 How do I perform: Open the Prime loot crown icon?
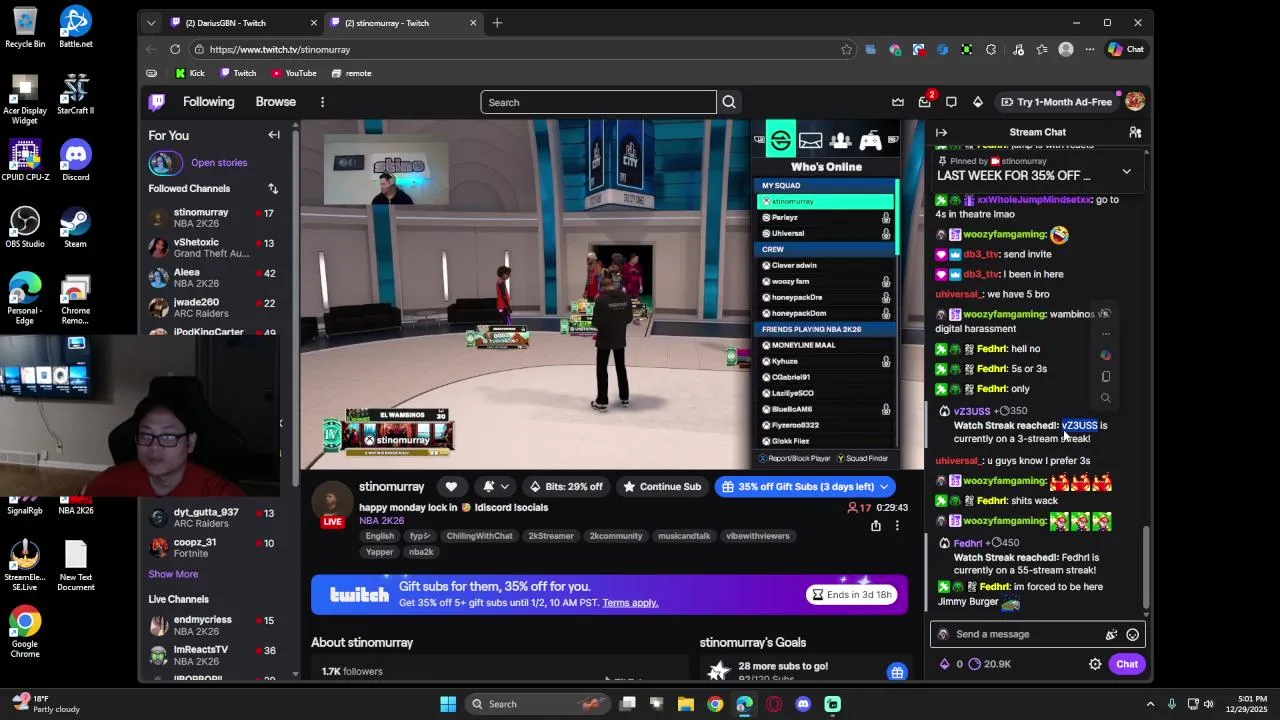point(898,102)
